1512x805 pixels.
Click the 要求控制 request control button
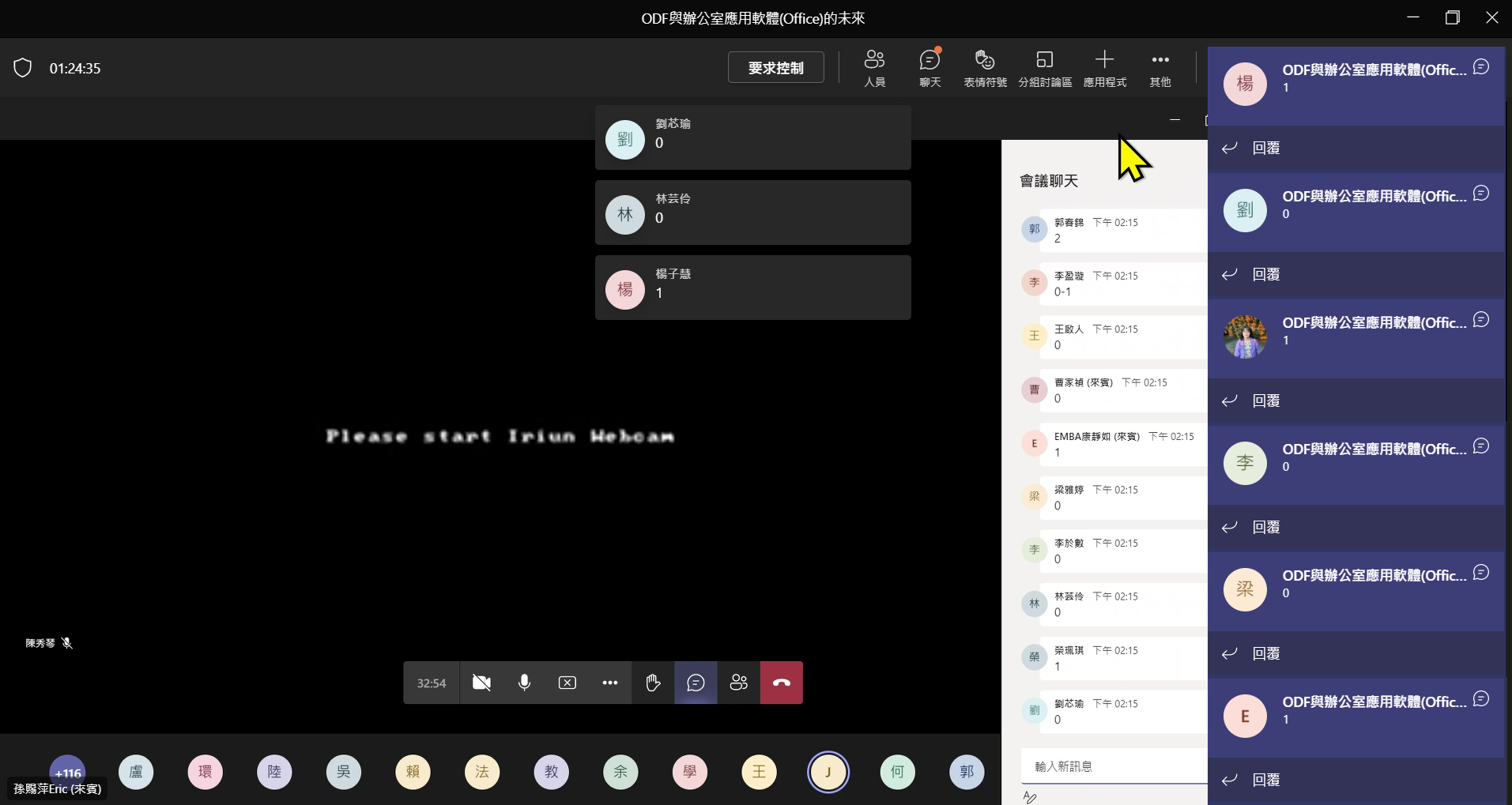(x=776, y=67)
